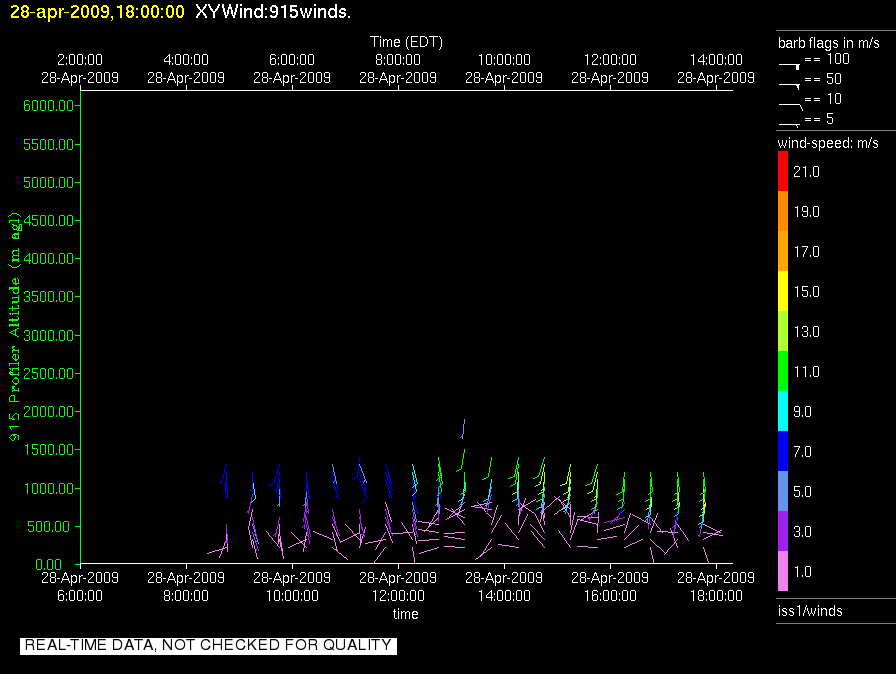
Task: Click the 'barb flags in m/s' legend heading
Action: tap(829, 42)
